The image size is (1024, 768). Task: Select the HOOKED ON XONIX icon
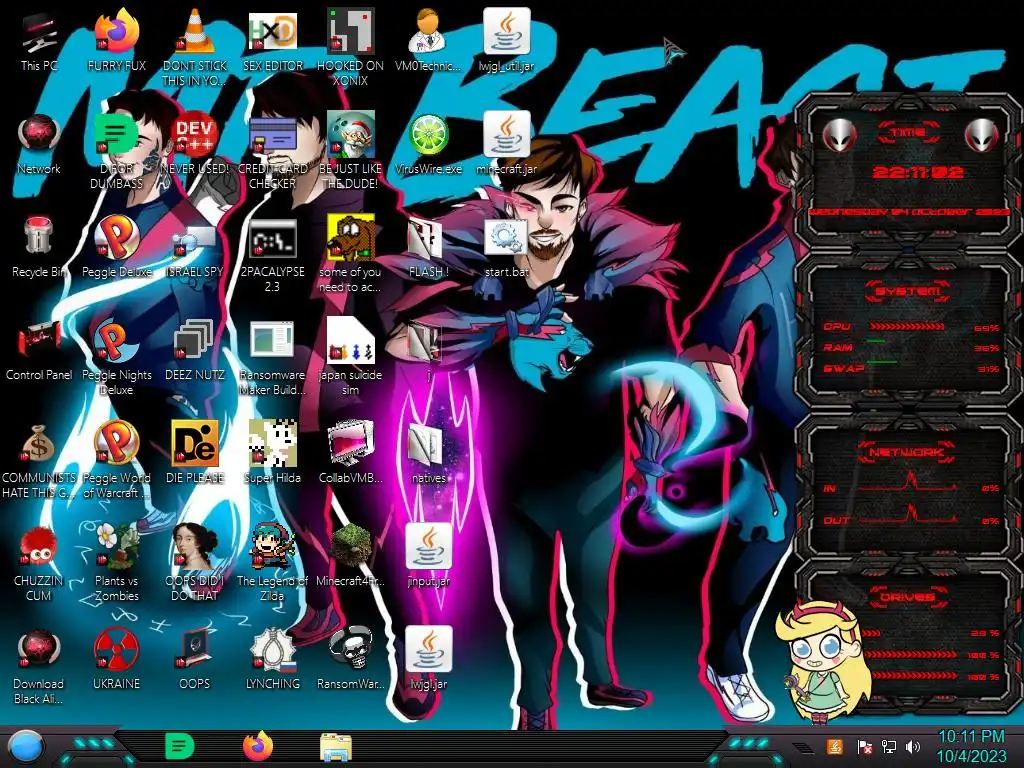pyautogui.click(x=351, y=33)
